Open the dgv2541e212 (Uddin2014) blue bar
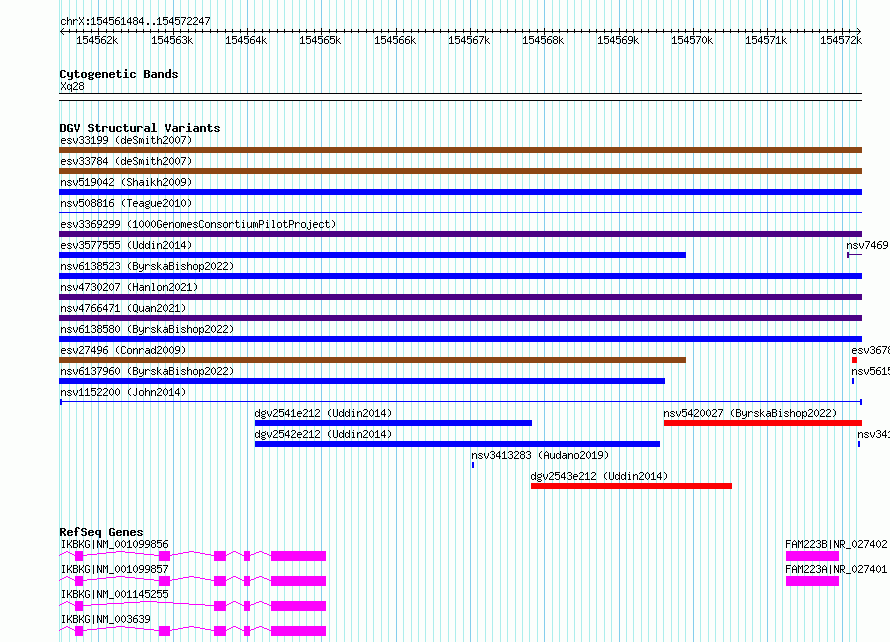 393,423
